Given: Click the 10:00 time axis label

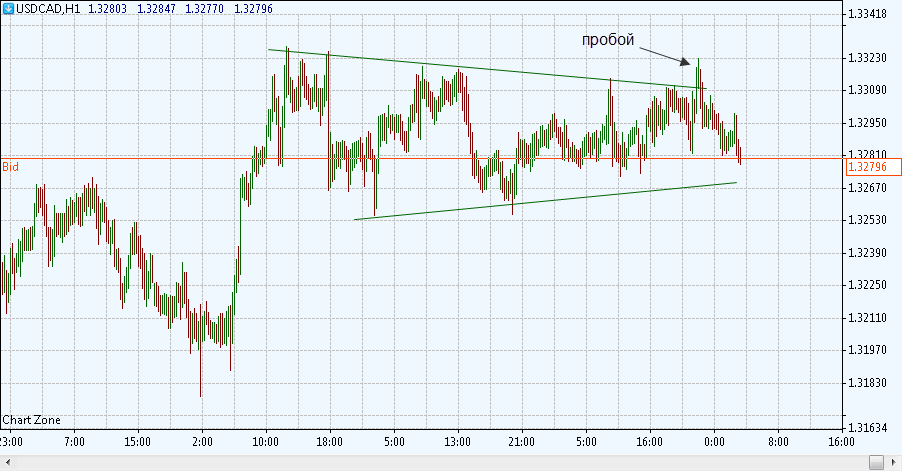Looking at the screenshot, I should click(265, 442).
